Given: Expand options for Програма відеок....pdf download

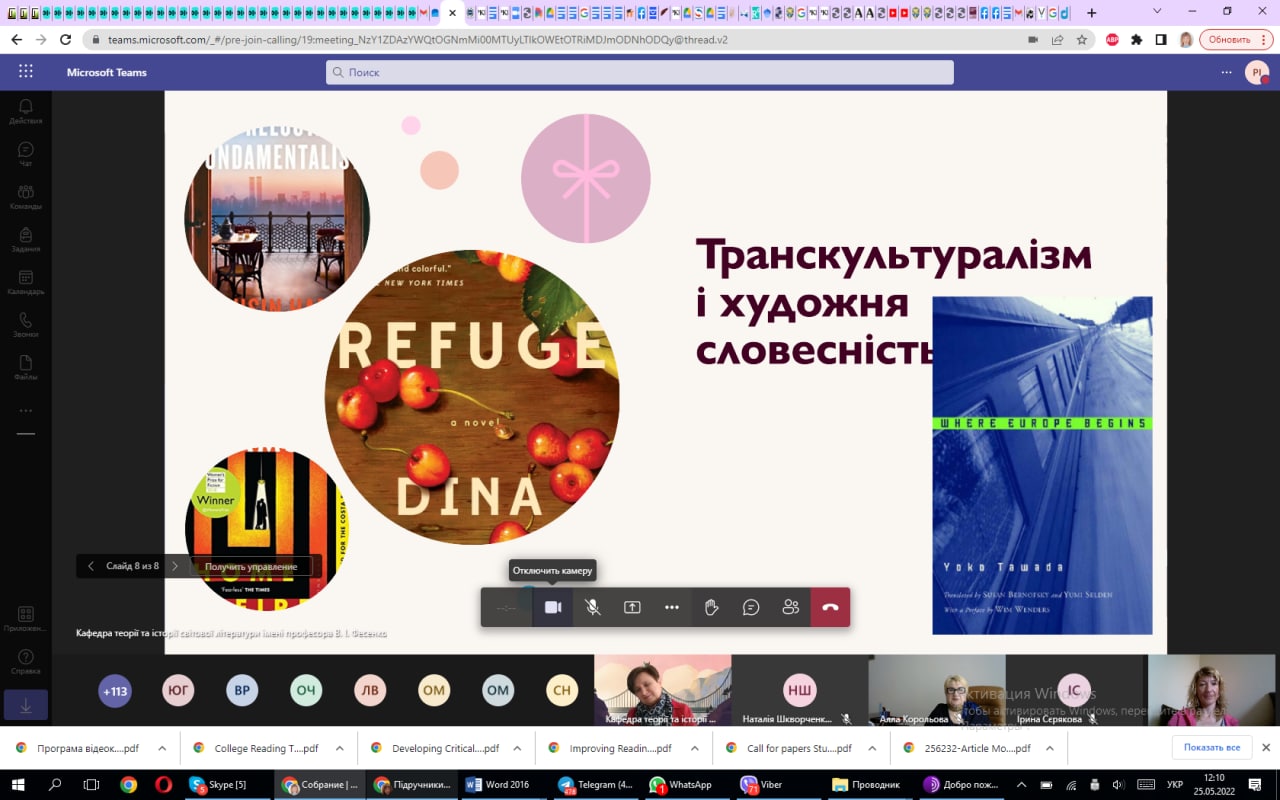Looking at the screenshot, I should [x=162, y=748].
